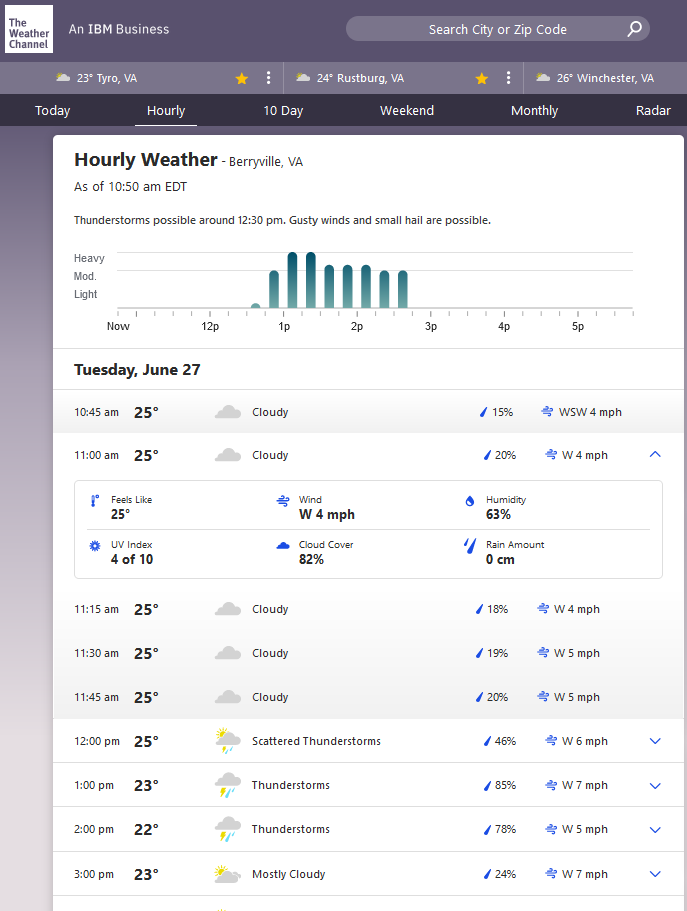
Task: Open the Monthly tab
Action: (534, 110)
